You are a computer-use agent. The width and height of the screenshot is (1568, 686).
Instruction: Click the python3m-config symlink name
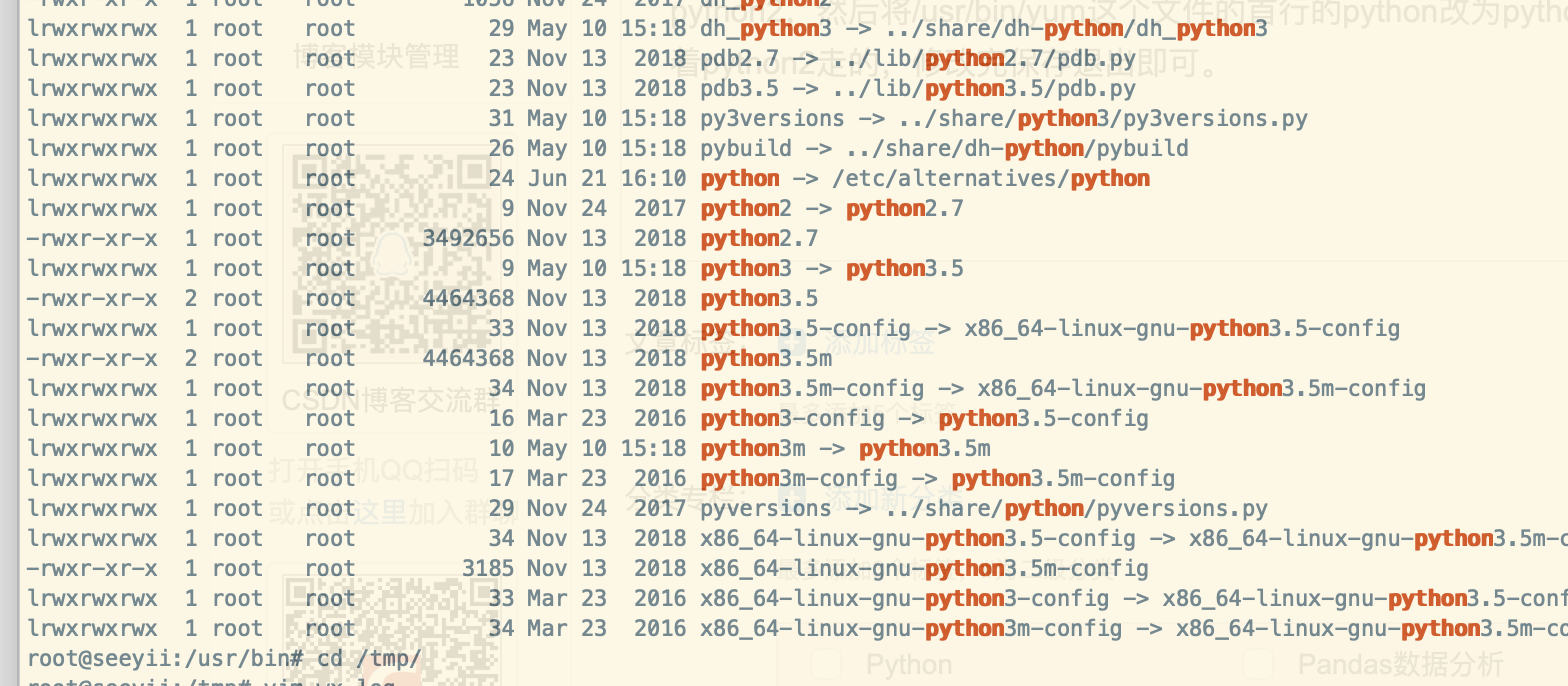click(x=799, y=478)
